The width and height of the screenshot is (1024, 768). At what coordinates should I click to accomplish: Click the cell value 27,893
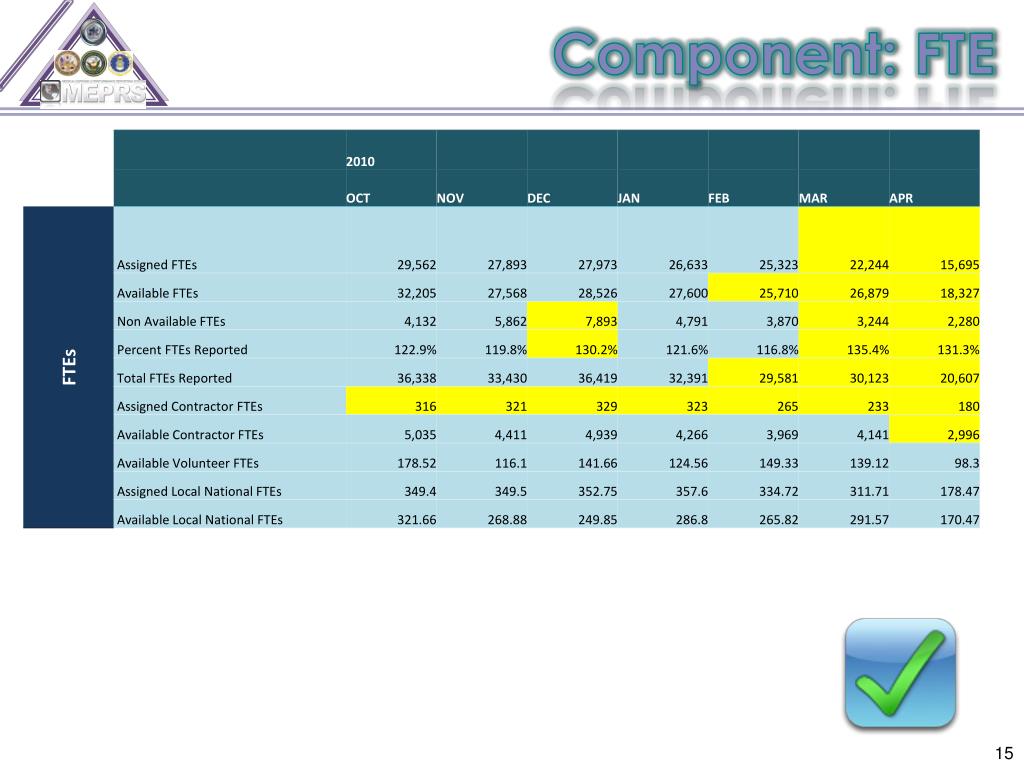[x=507, y=264]
